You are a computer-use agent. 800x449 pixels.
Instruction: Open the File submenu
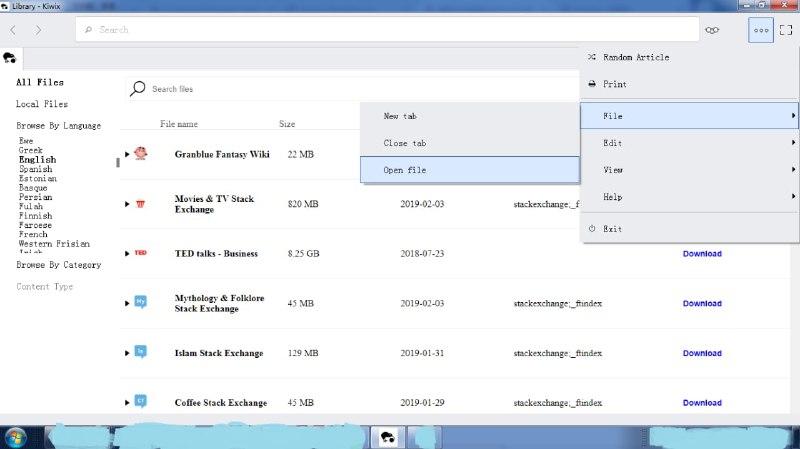[689, 116]
